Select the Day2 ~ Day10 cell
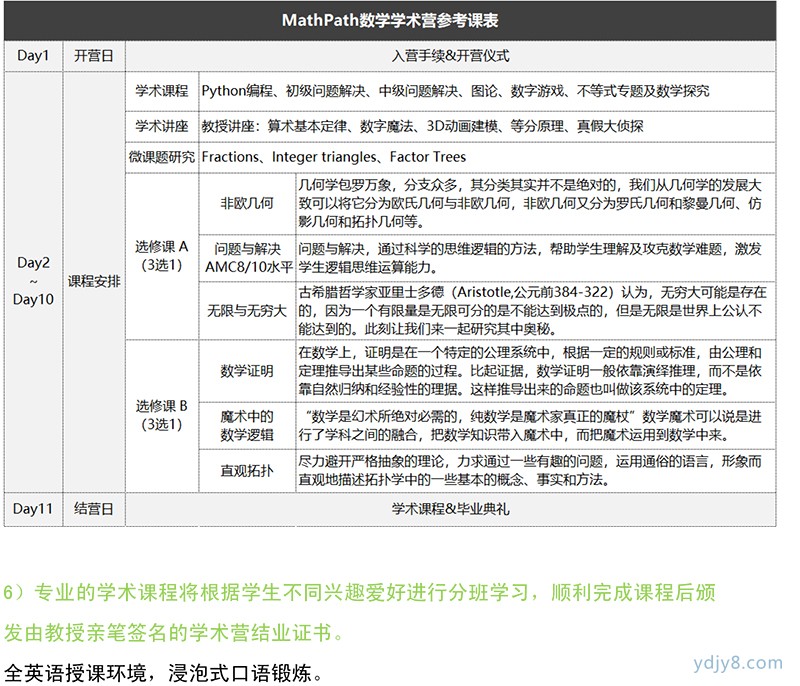 33,282
